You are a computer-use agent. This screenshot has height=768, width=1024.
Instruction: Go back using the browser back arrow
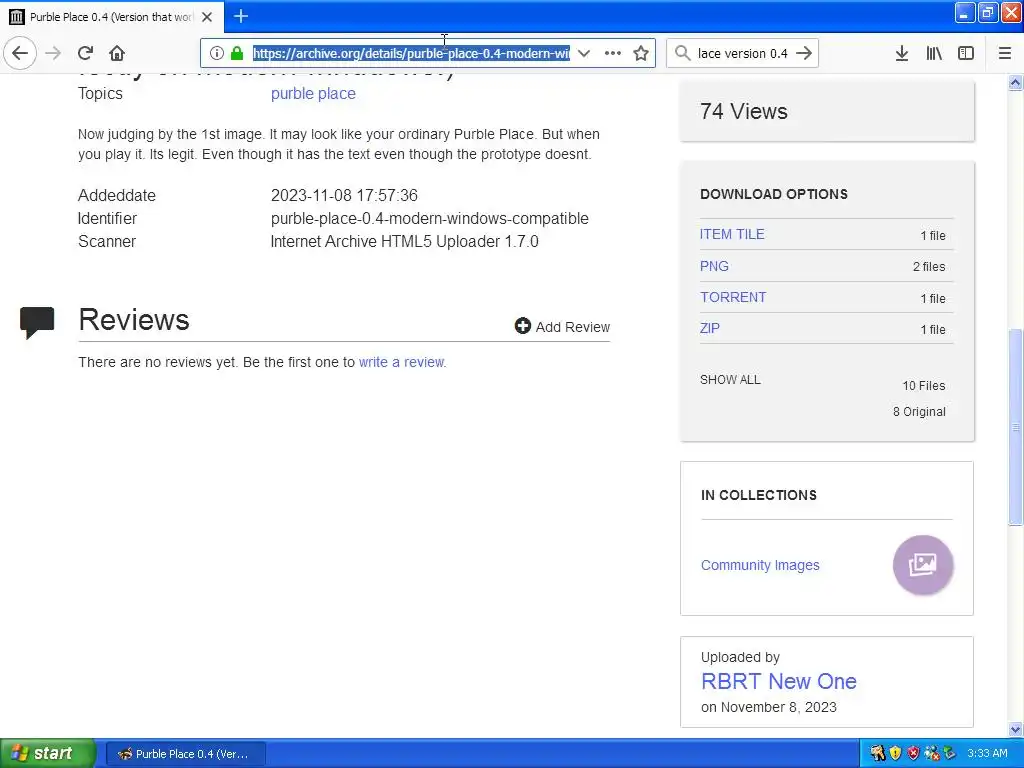[20, 53]
